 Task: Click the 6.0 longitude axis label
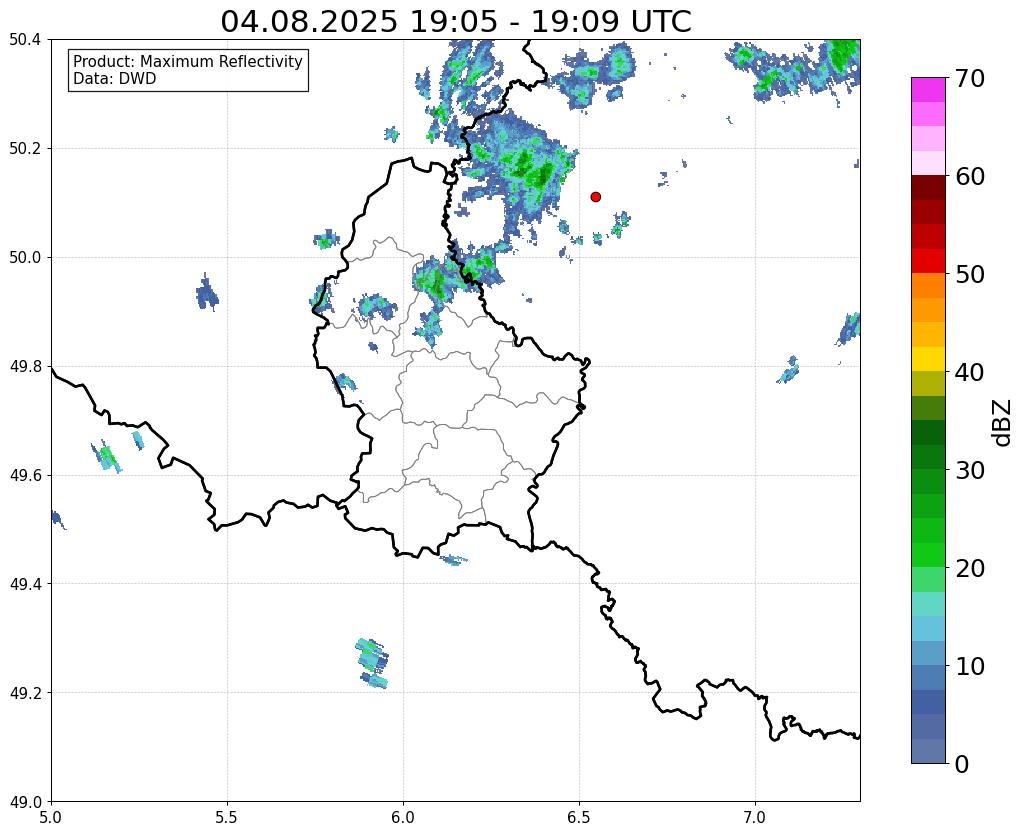(x=403, y=817)
